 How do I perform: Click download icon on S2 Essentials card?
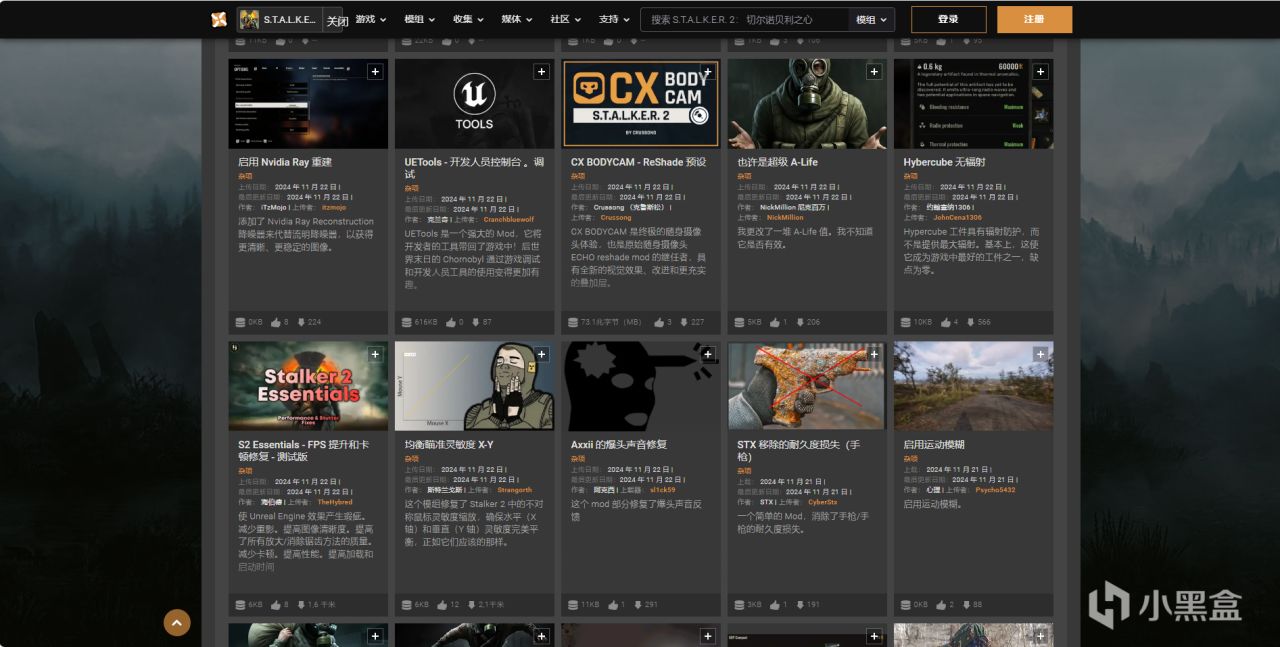300,605
